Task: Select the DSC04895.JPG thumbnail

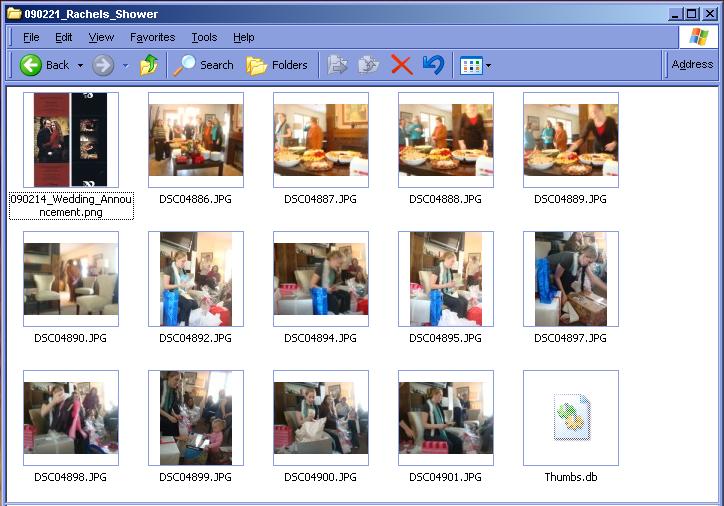Action: 446,279
